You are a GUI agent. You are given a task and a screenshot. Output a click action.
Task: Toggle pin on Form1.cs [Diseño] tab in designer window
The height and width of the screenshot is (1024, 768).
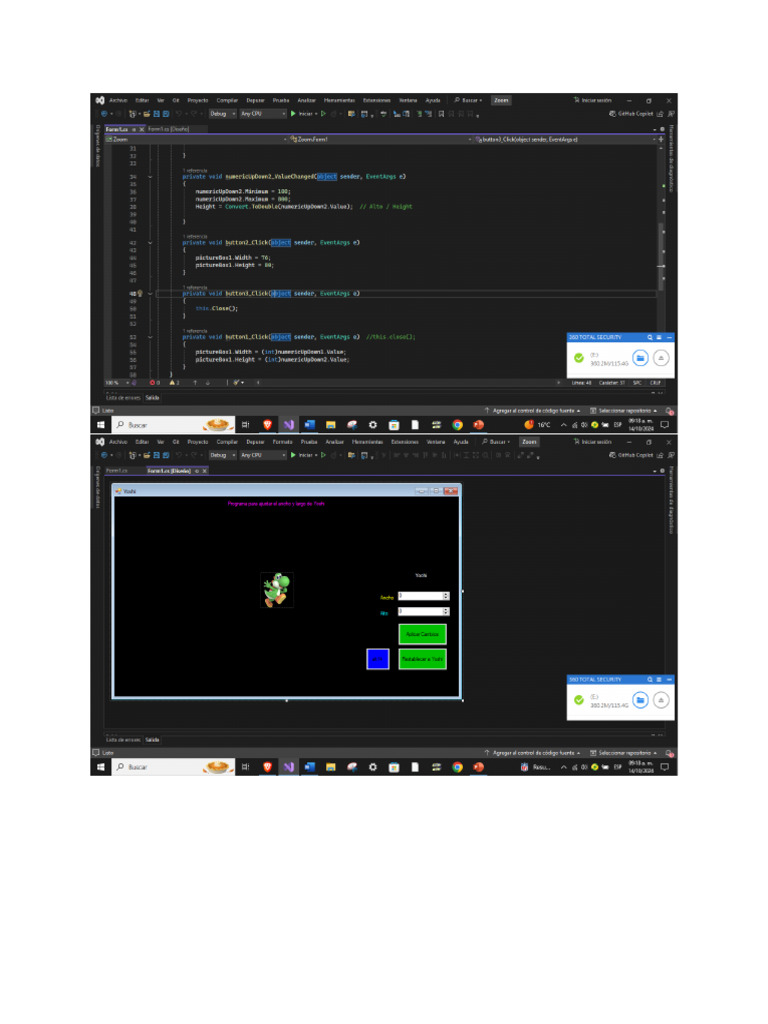pos(197,471)
